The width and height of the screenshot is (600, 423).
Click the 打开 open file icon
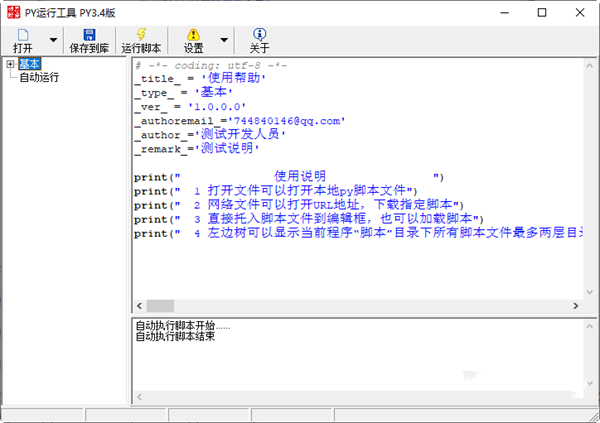[x=22, y=35]
